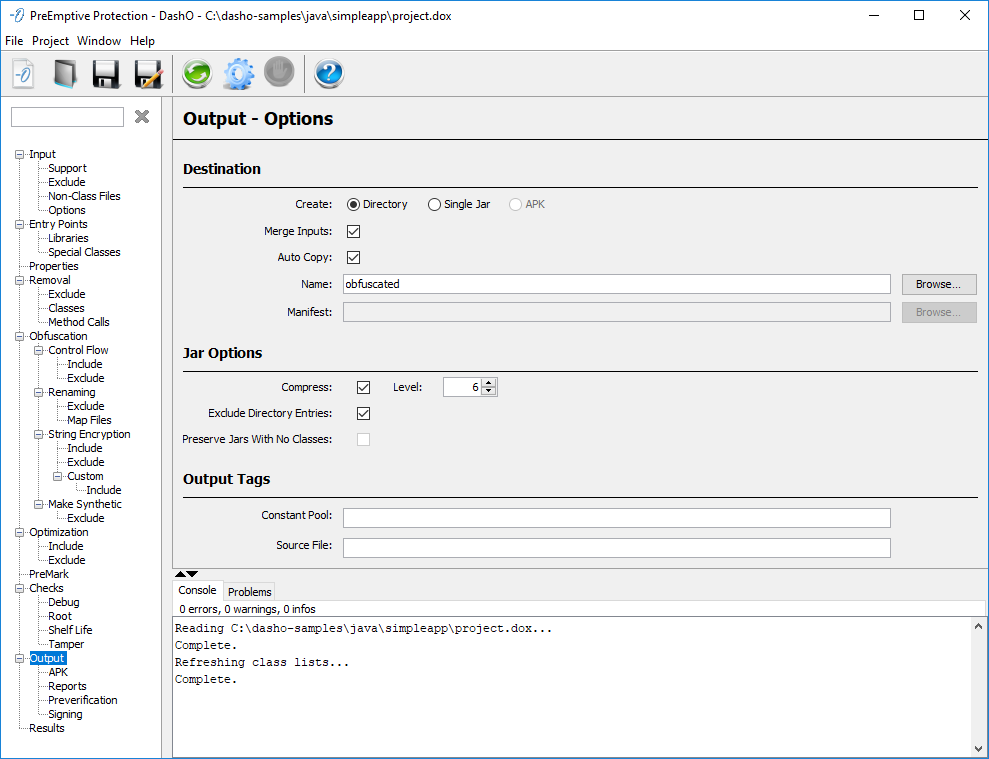Image resolution: width=989 pixels, height=759 pixels.
Task: Click the New Project toolbar icon
Action: 24,74
